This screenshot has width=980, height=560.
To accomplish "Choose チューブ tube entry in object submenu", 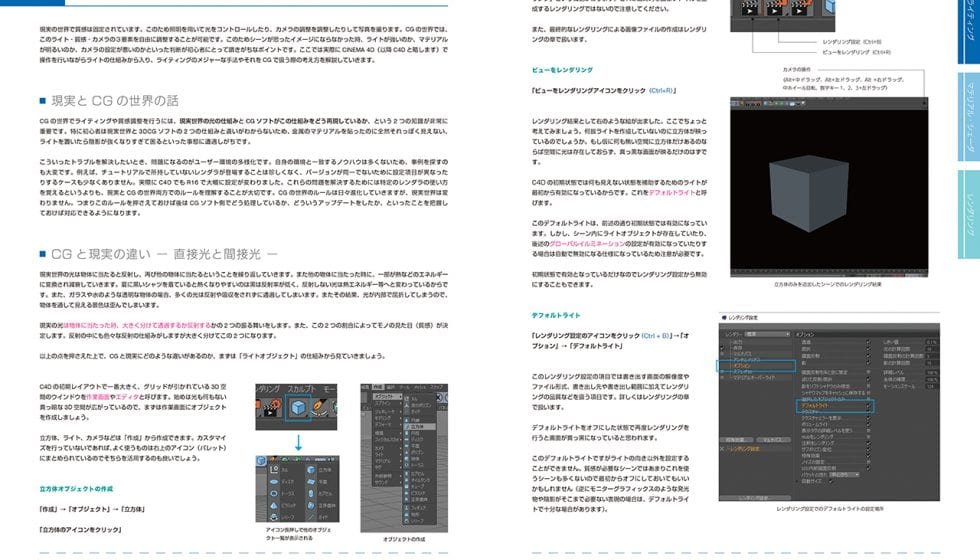I will pyautogui.click(x=419, y=486).
